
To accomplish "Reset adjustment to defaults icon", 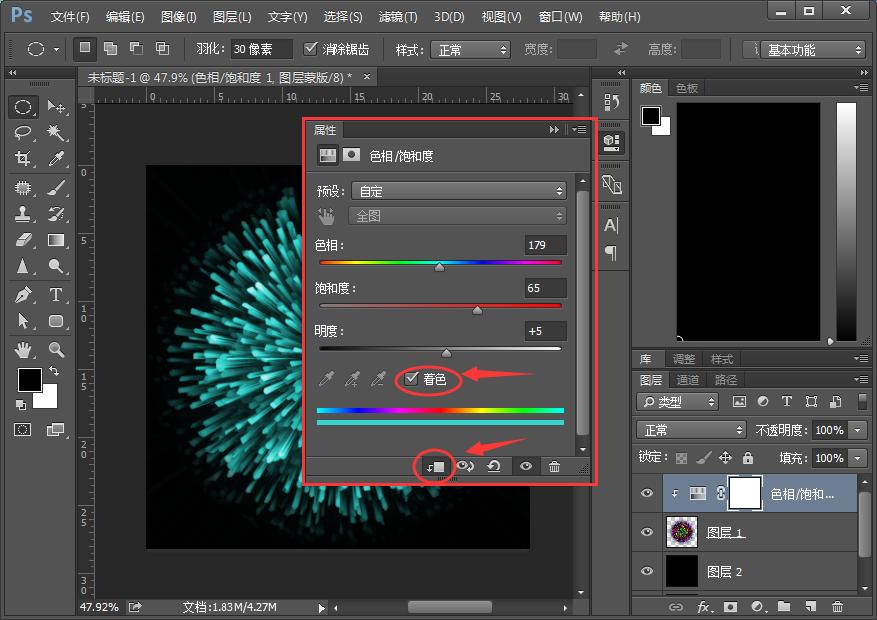I will click(494, 466).
